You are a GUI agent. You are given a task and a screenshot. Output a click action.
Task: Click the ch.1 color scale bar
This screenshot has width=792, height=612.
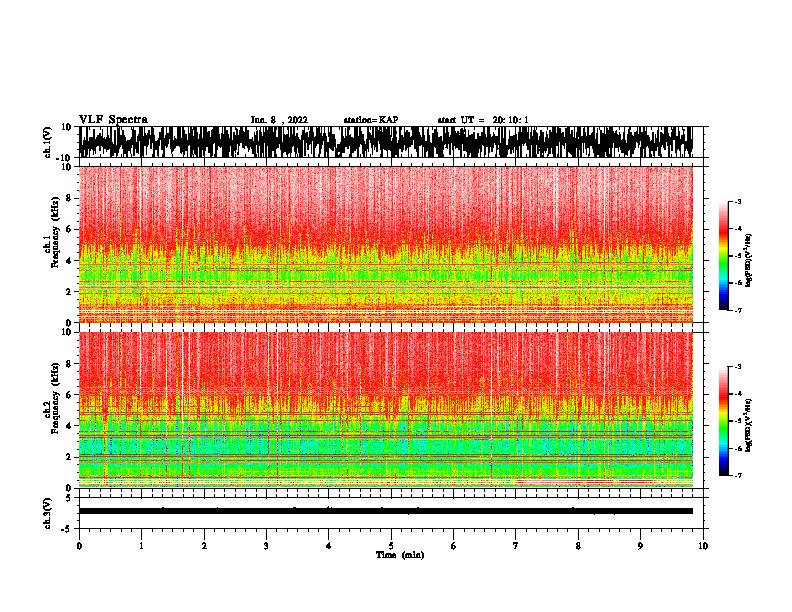click(x=724, y=256)
